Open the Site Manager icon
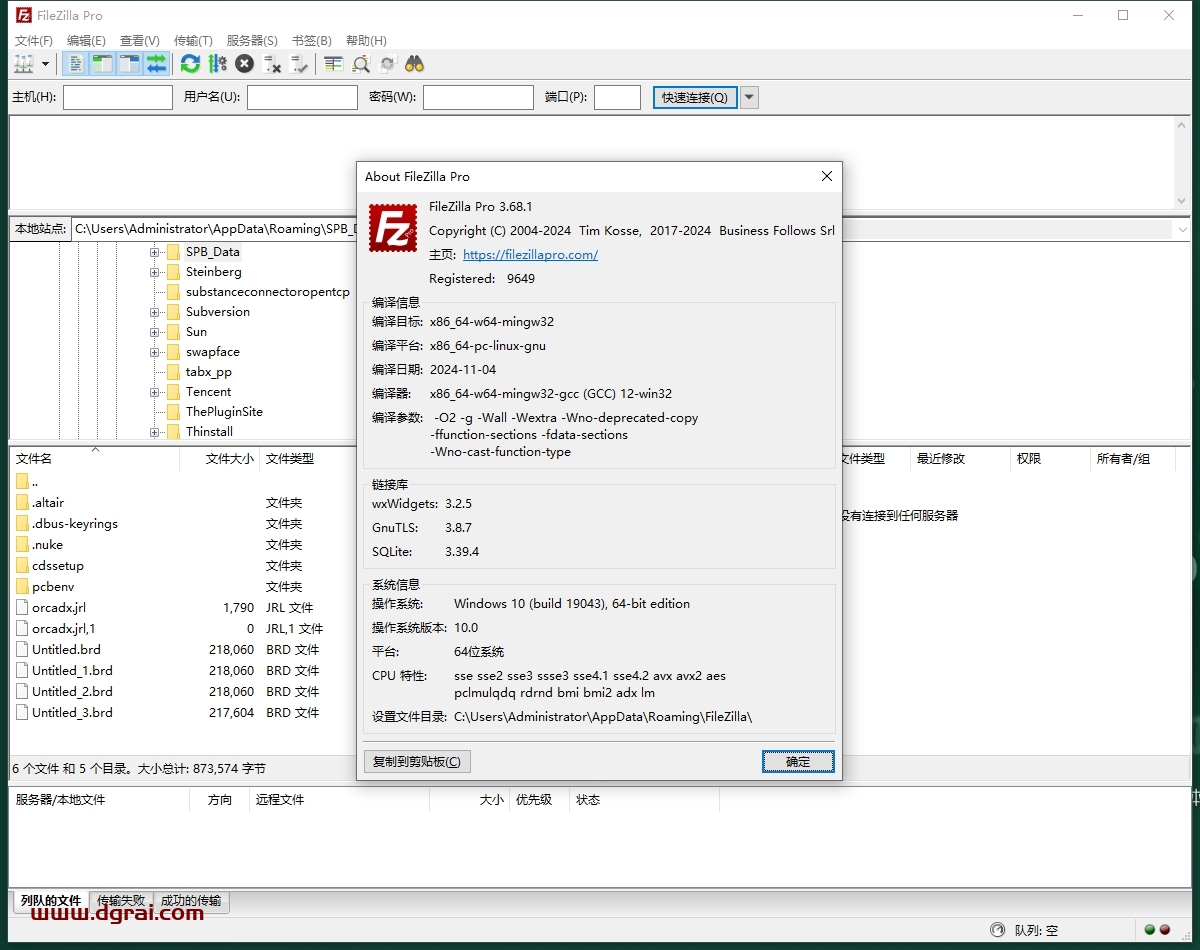Viewport: 1200px width, 950px height. (23, 64)
